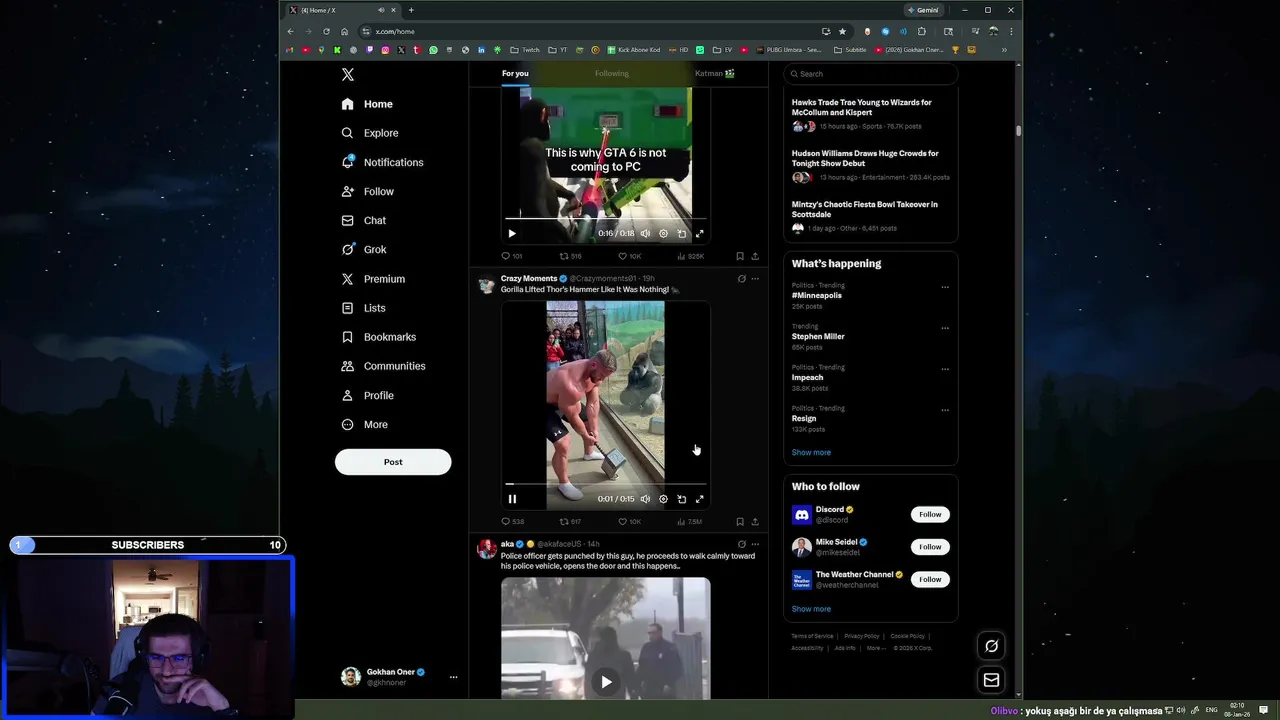This screenshot has width=1280, height=720.
Task: Play the GTA 6 video
Action: pos(512,234)
